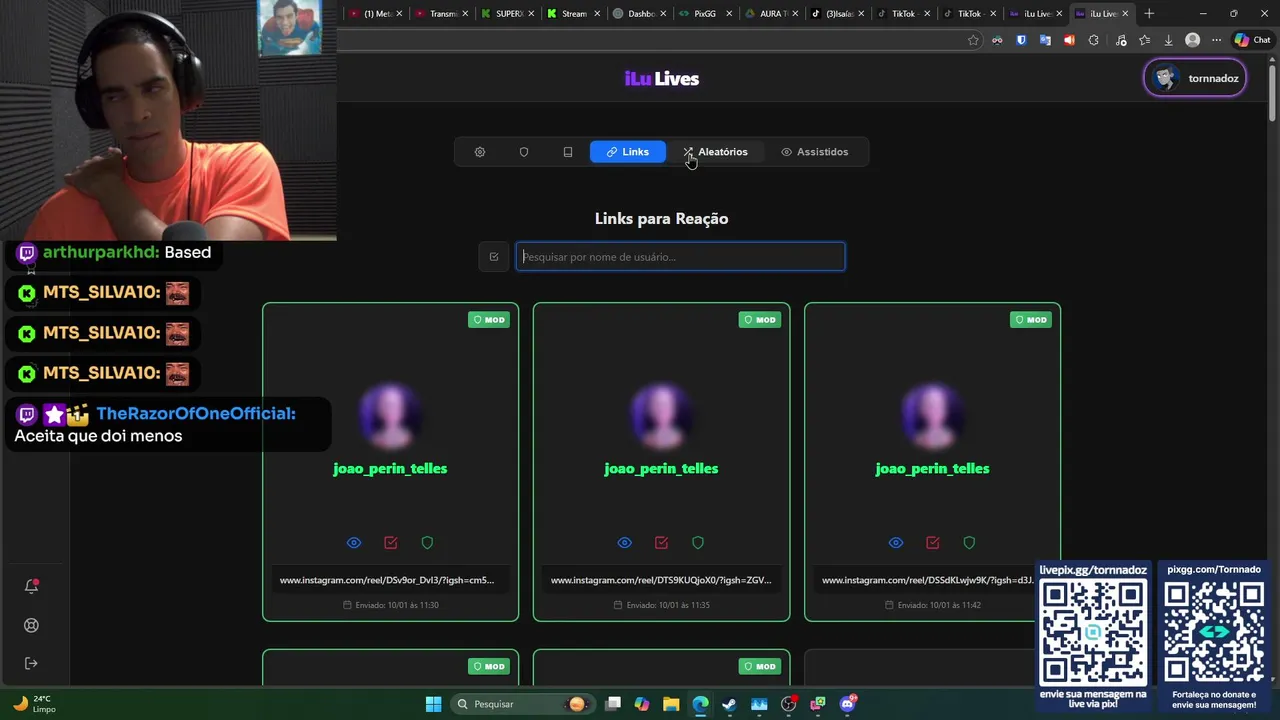
Task: Click joao_perin_telles on the card sent at 11:30
Action: (x=390, y=468)
